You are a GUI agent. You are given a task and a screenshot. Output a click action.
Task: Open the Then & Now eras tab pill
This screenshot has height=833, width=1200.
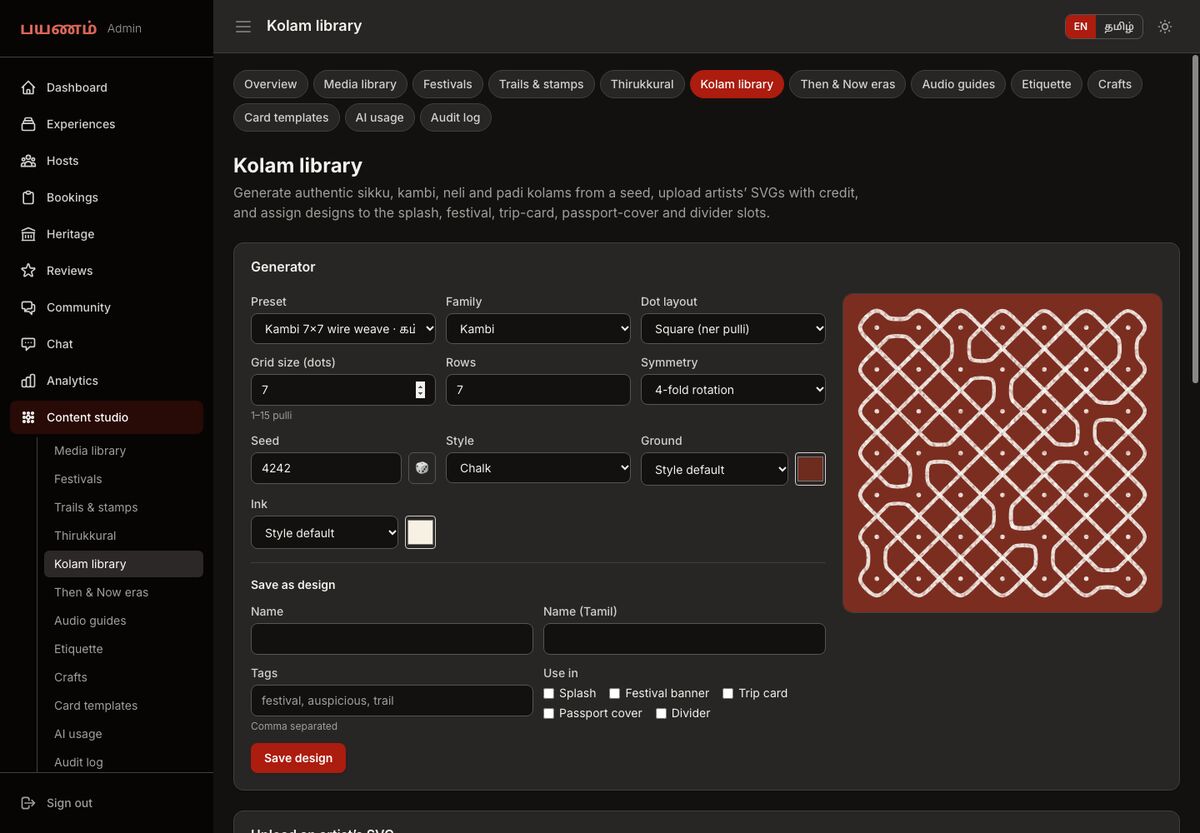point(848,84)
